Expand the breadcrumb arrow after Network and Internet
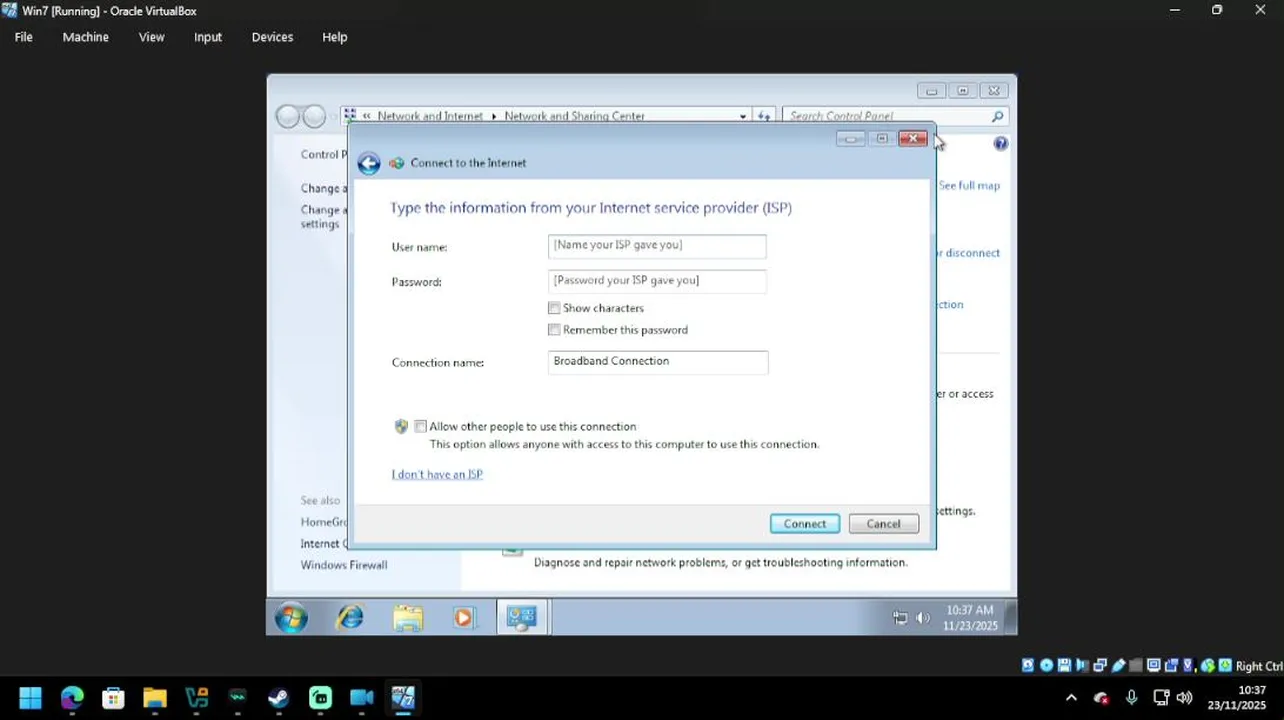The image size is (1284, 720). click(493, 116)
